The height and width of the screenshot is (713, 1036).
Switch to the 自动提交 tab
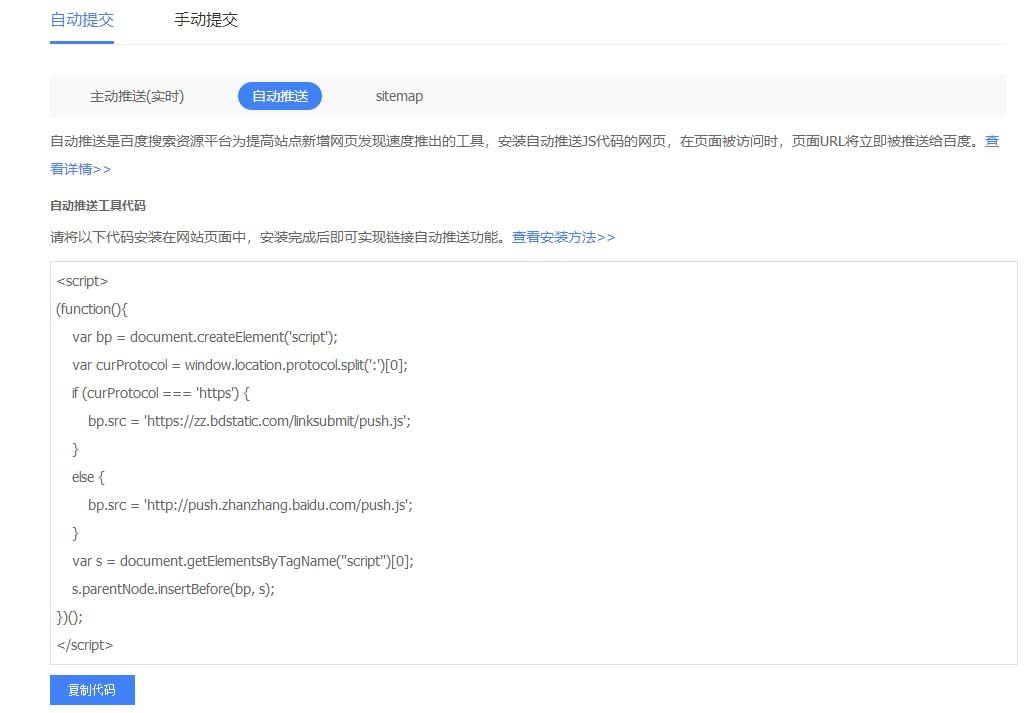point(82,20)
